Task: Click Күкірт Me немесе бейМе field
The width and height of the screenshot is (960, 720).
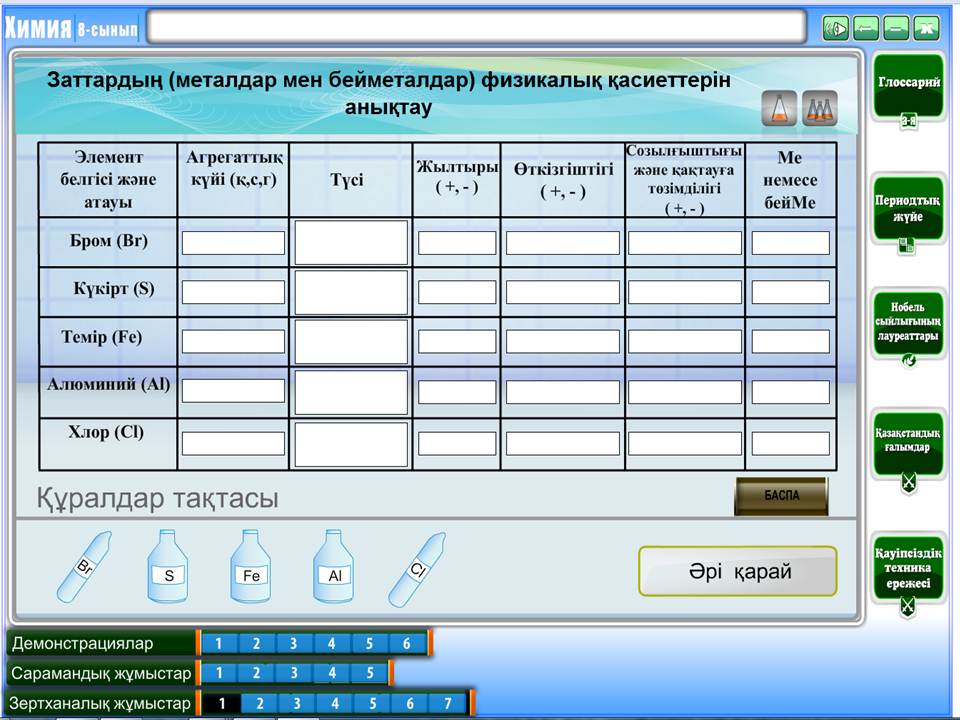Action: 790,292
